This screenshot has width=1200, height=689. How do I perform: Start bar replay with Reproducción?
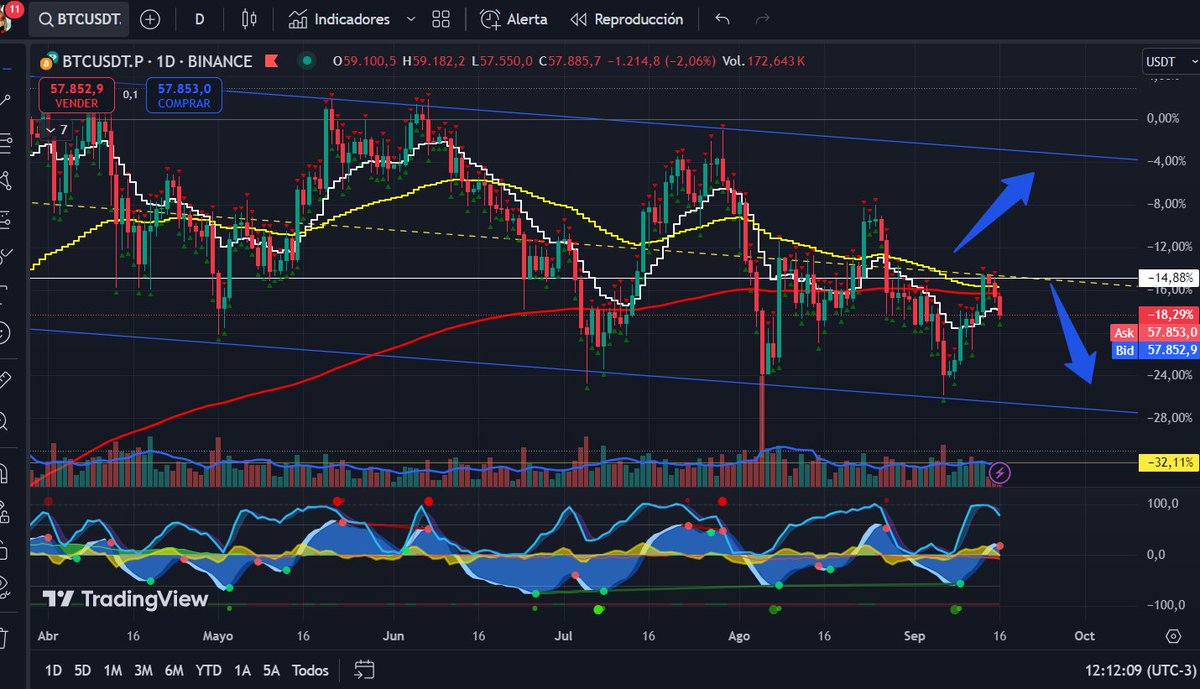[627, 19]
